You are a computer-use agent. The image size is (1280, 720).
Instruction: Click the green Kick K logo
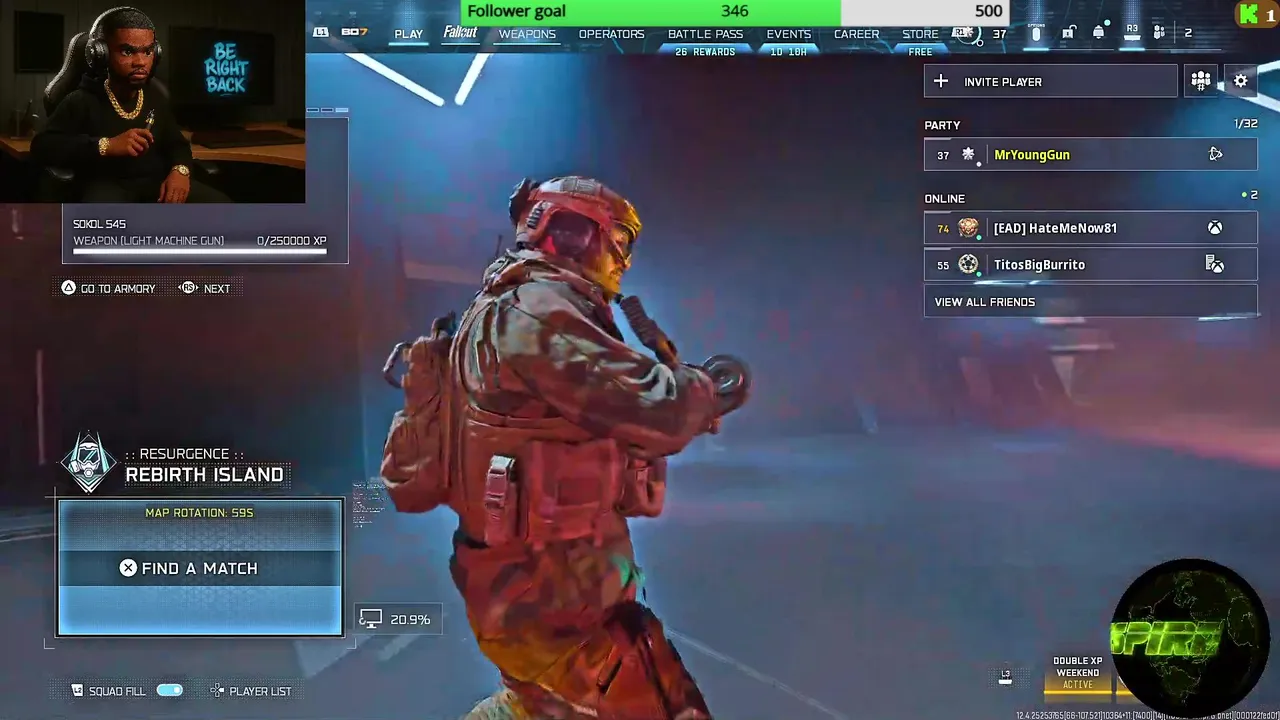pos(1248,14)
